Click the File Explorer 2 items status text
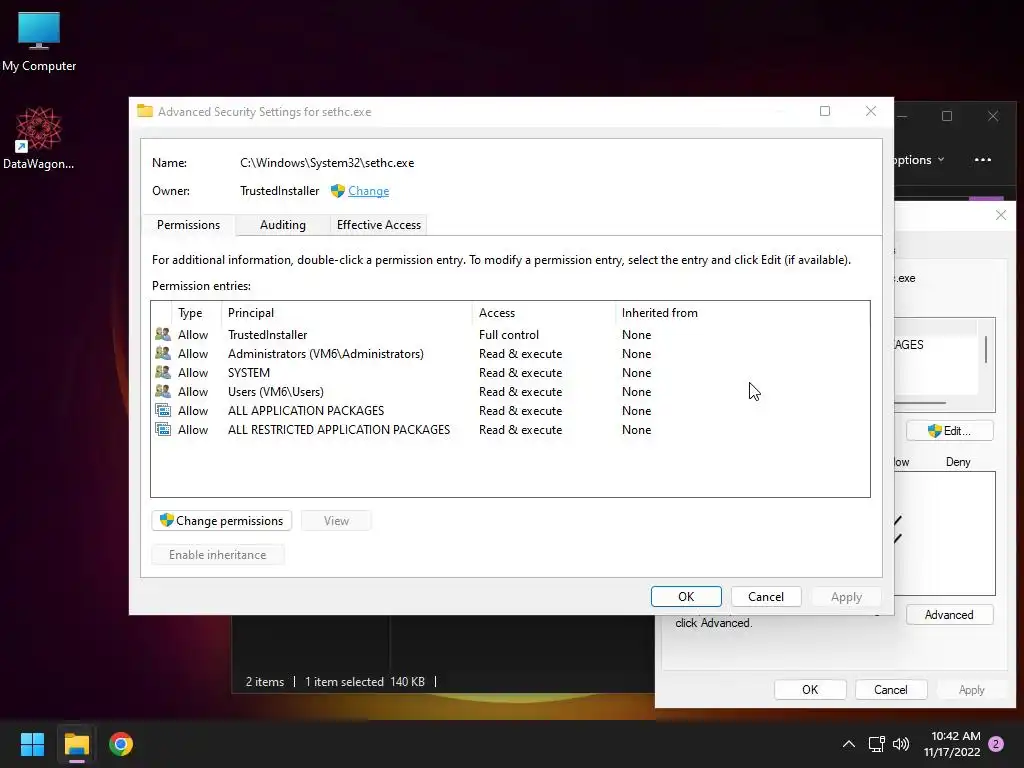The height and width of the screenshot is (768, 1024). (x=264, y=681)
